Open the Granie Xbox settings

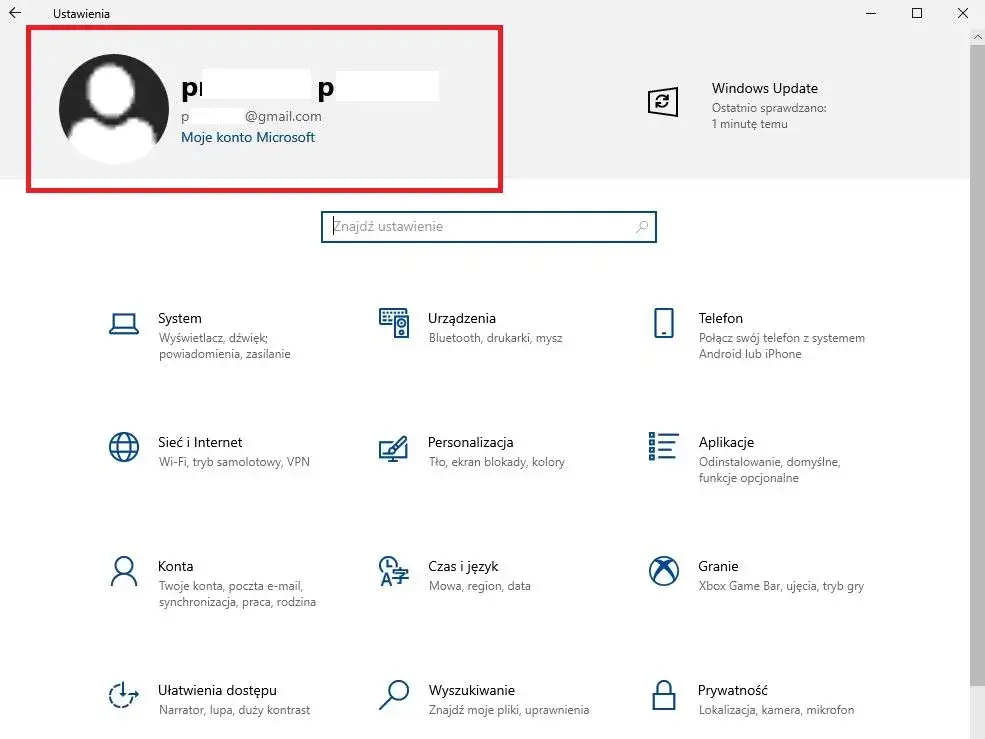click(x=718, y=567)
